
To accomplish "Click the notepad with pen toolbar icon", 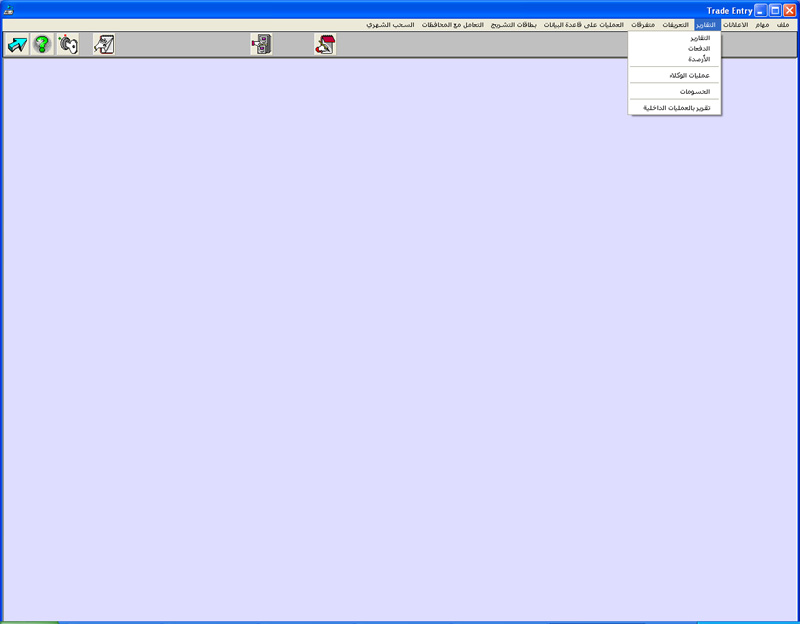I will (x=104, y=44).
